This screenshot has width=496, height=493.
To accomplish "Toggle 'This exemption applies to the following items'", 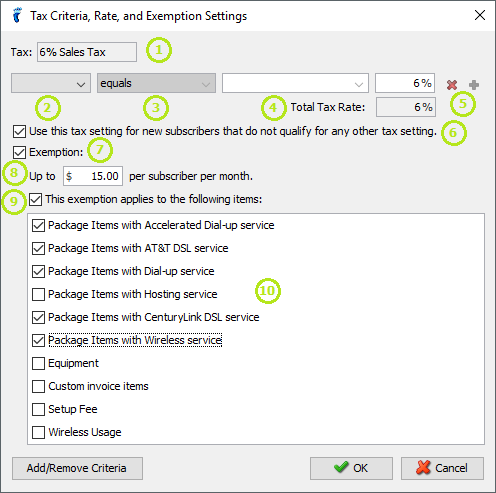I will pos(35,199).
